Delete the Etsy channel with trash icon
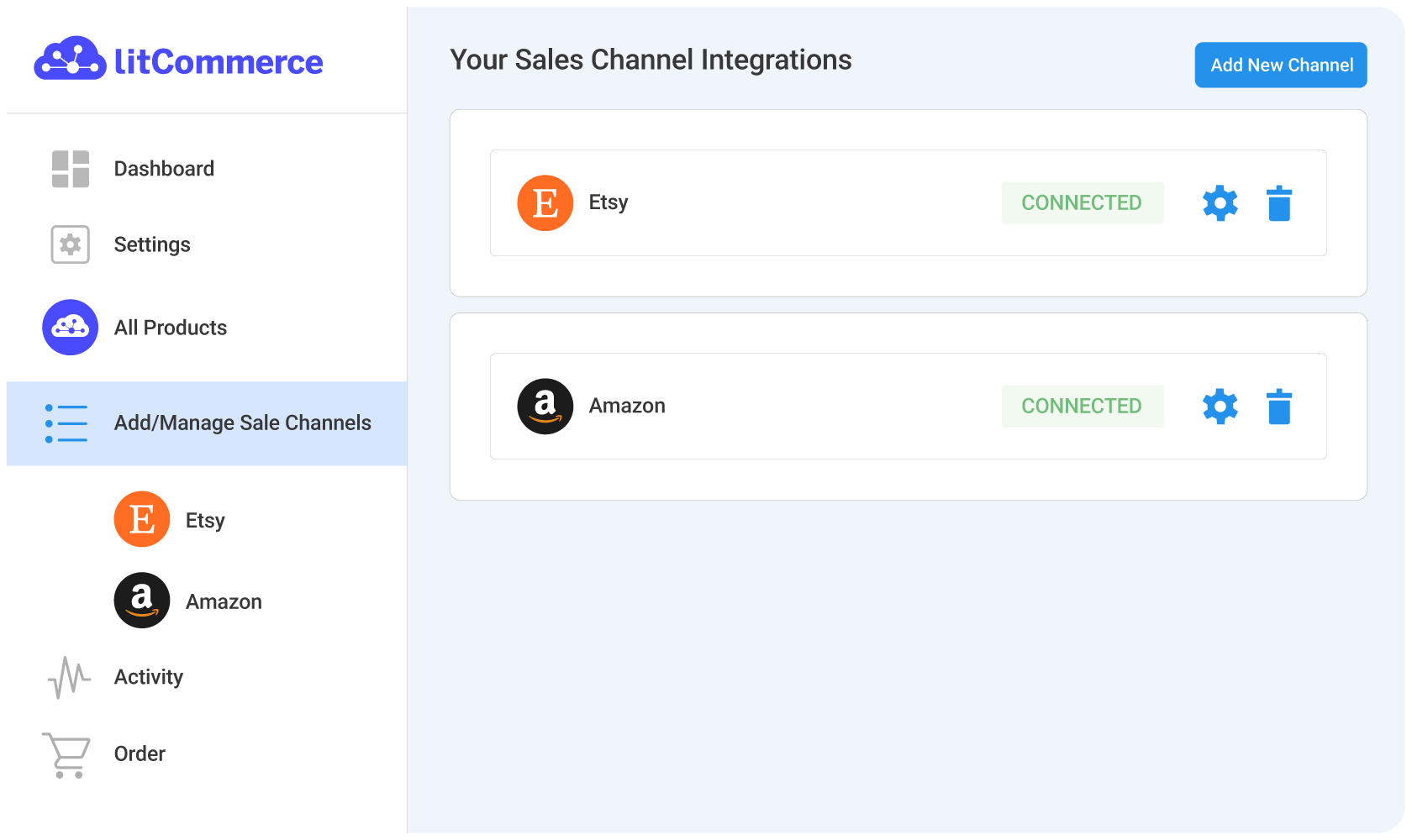This screenshot has height=840, width=1412. pyautogui.click(x=1278, y=203)
